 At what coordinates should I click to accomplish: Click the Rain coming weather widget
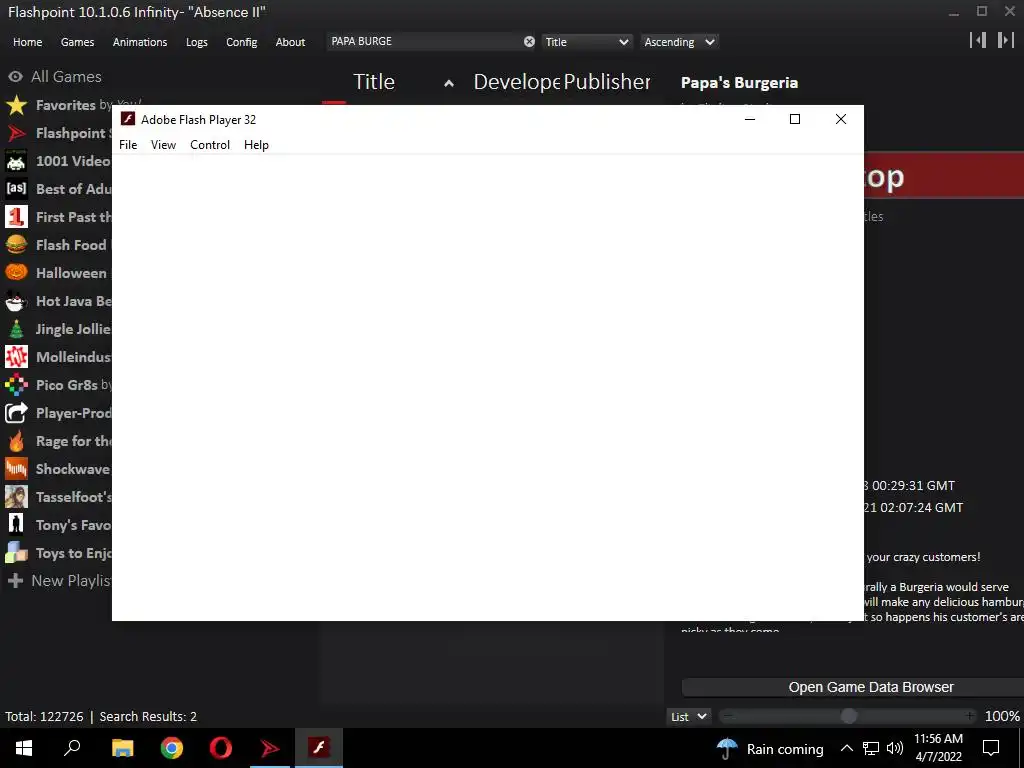point(770,748)
